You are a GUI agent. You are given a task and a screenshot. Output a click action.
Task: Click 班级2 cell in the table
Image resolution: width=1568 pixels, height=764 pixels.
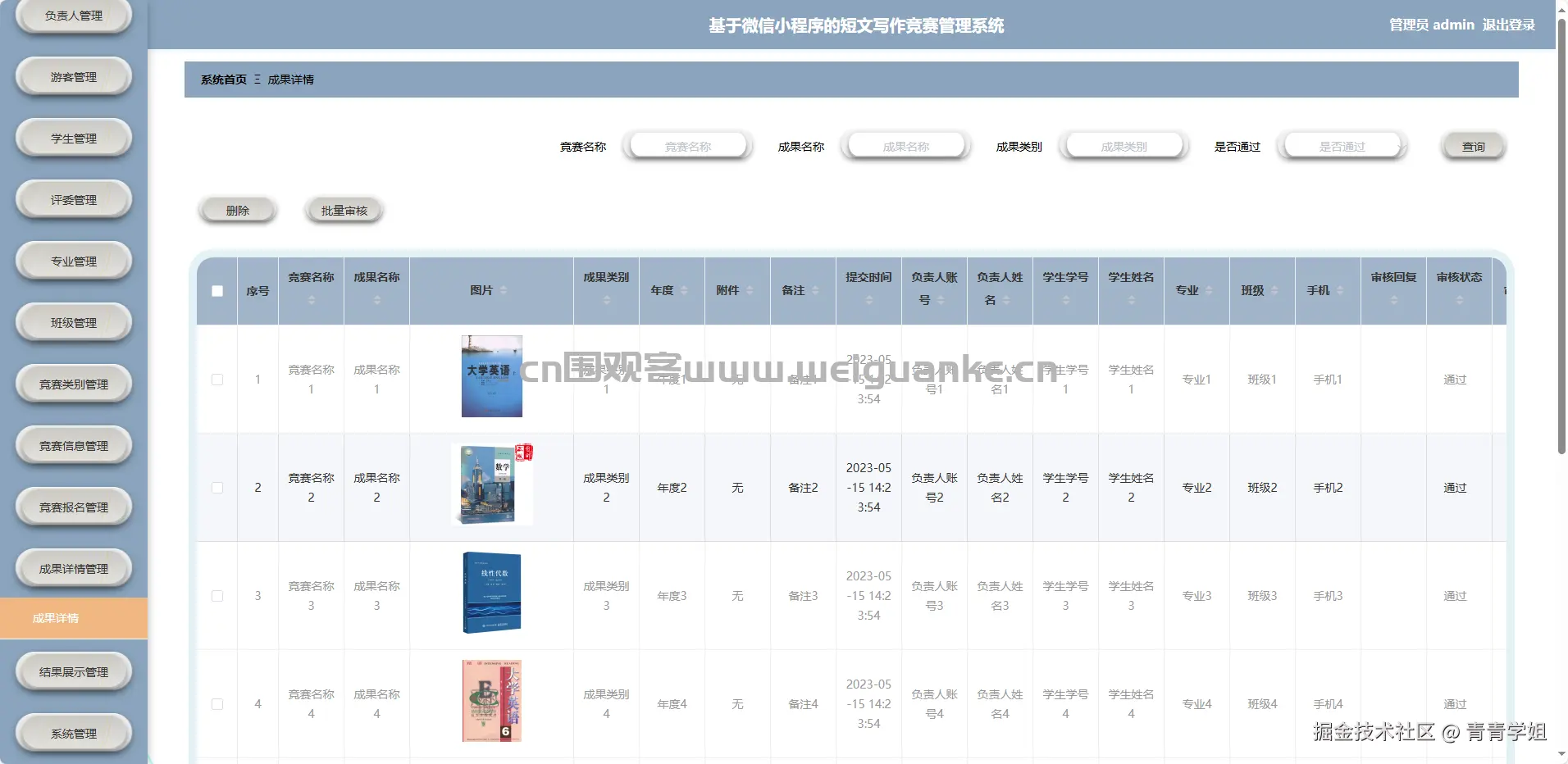pos(1262,488)
